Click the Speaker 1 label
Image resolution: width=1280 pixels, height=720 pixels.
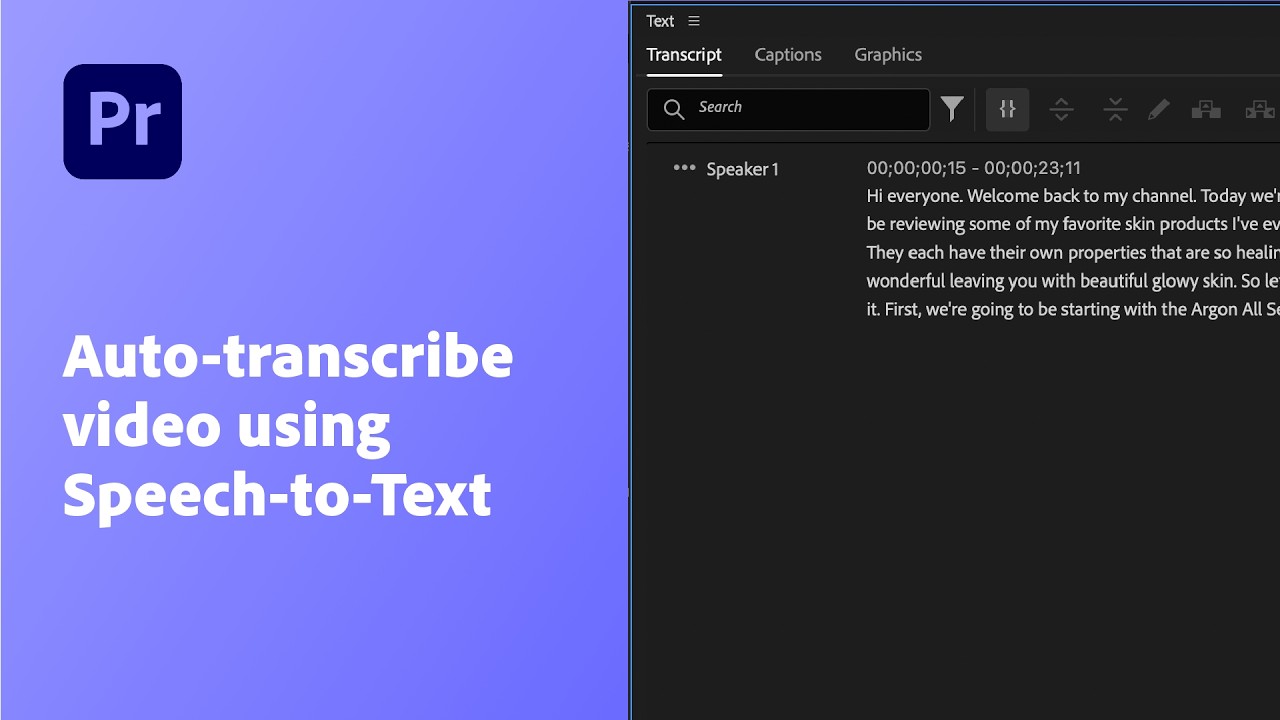[x=742, y=169]
